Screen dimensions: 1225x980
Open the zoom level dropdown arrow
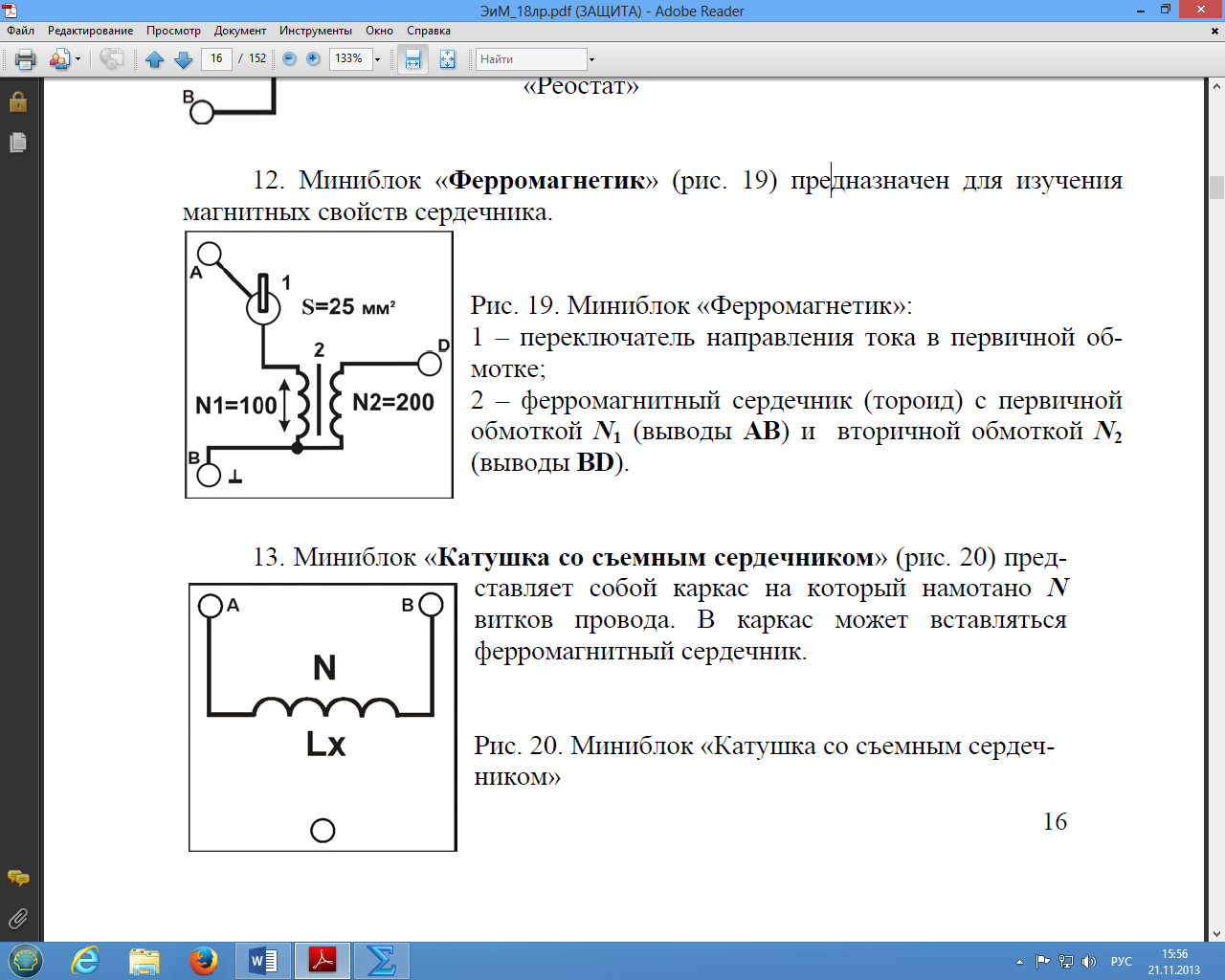point(377,59)
